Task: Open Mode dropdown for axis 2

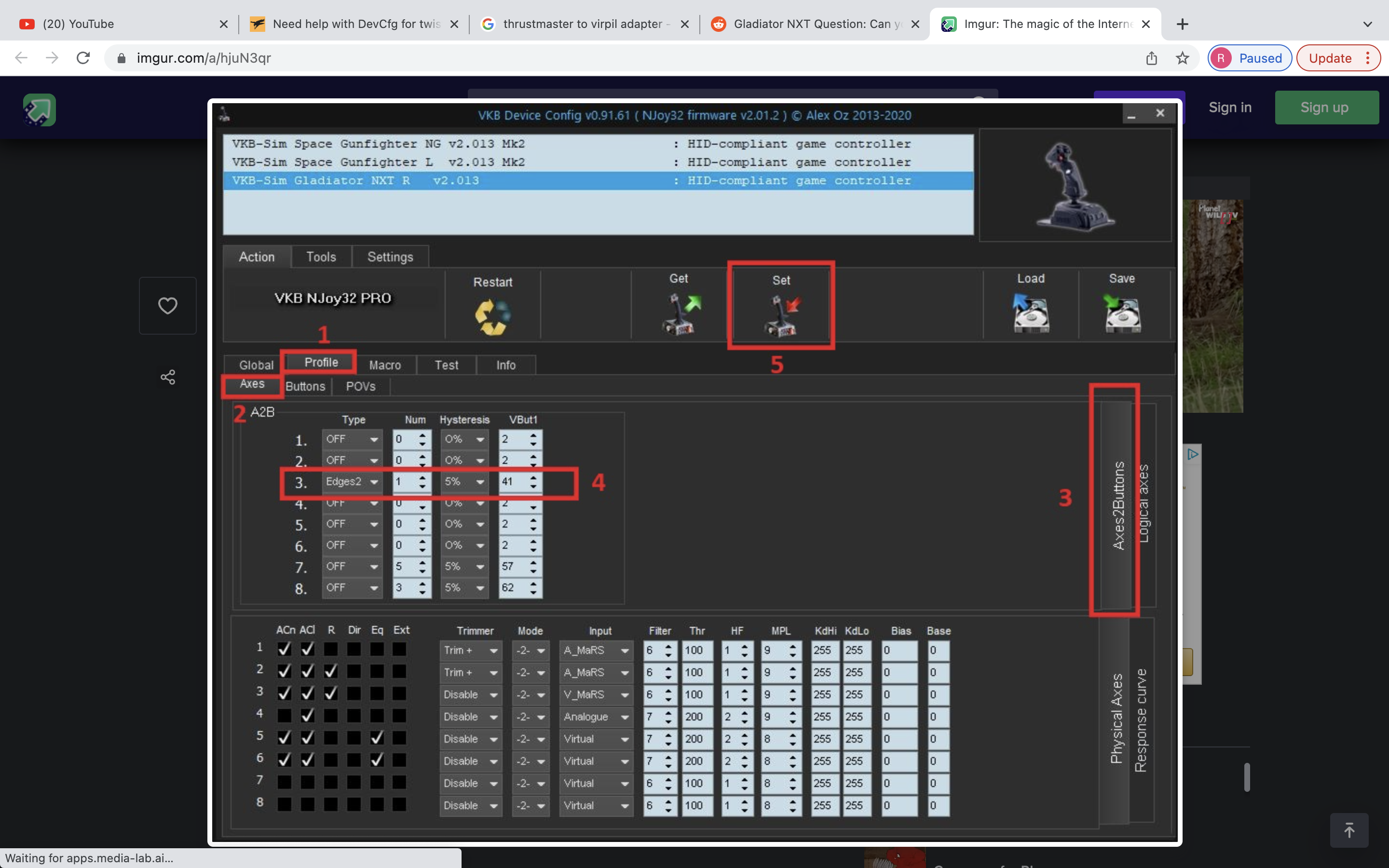Action: pos(531,672)
